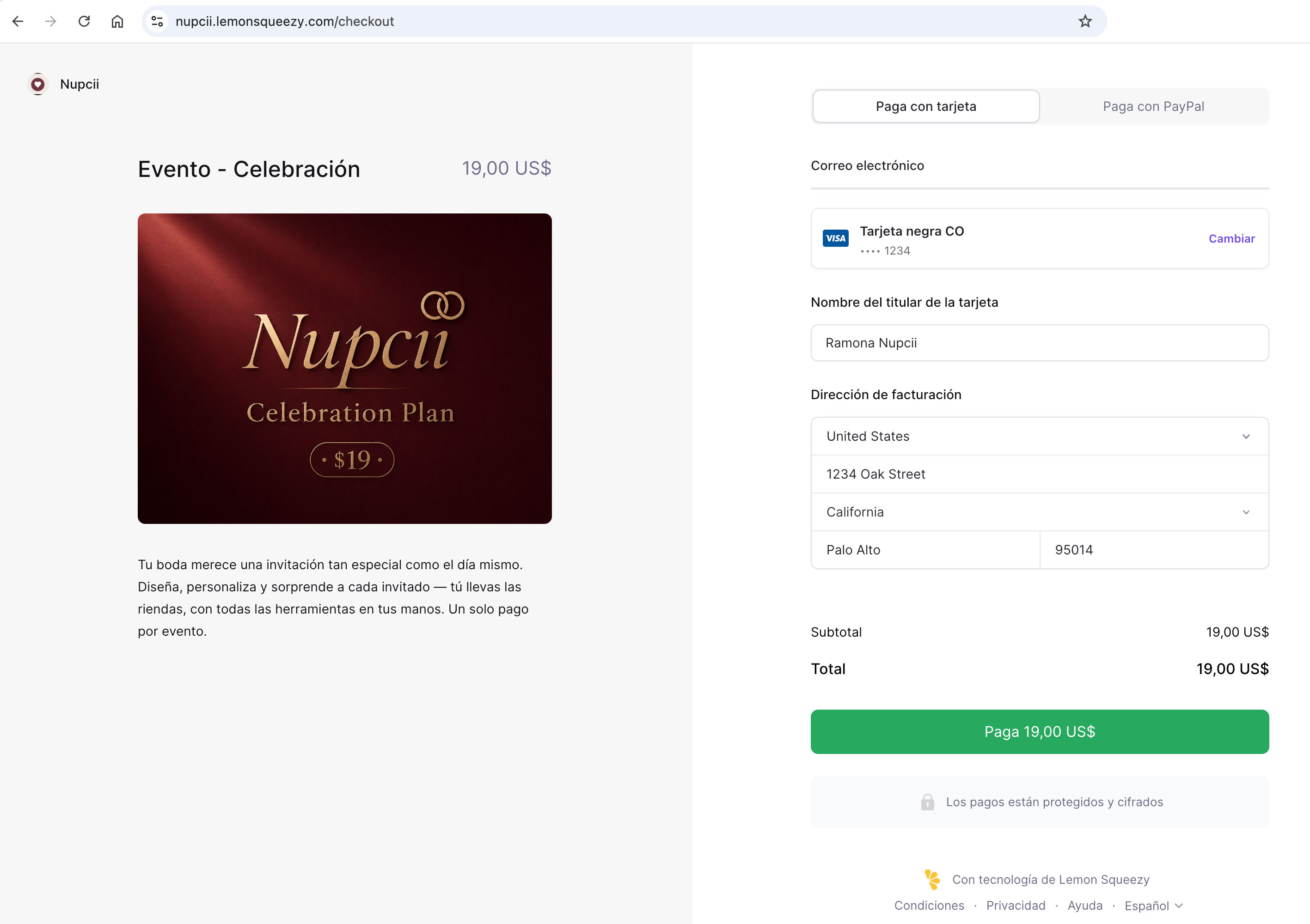Click the Nupcii store name
The width and height of the screenshot is (1310, 924).
click(80, 85)
